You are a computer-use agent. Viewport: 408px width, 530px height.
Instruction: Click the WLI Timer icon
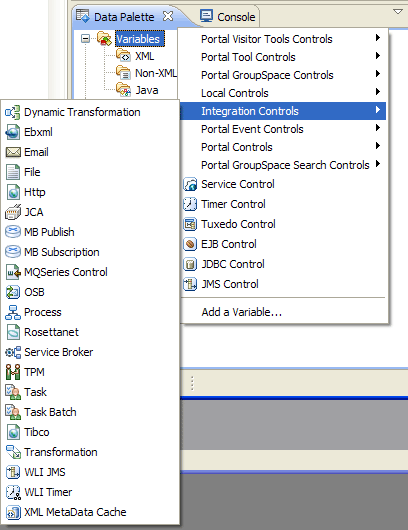(13, 492)
